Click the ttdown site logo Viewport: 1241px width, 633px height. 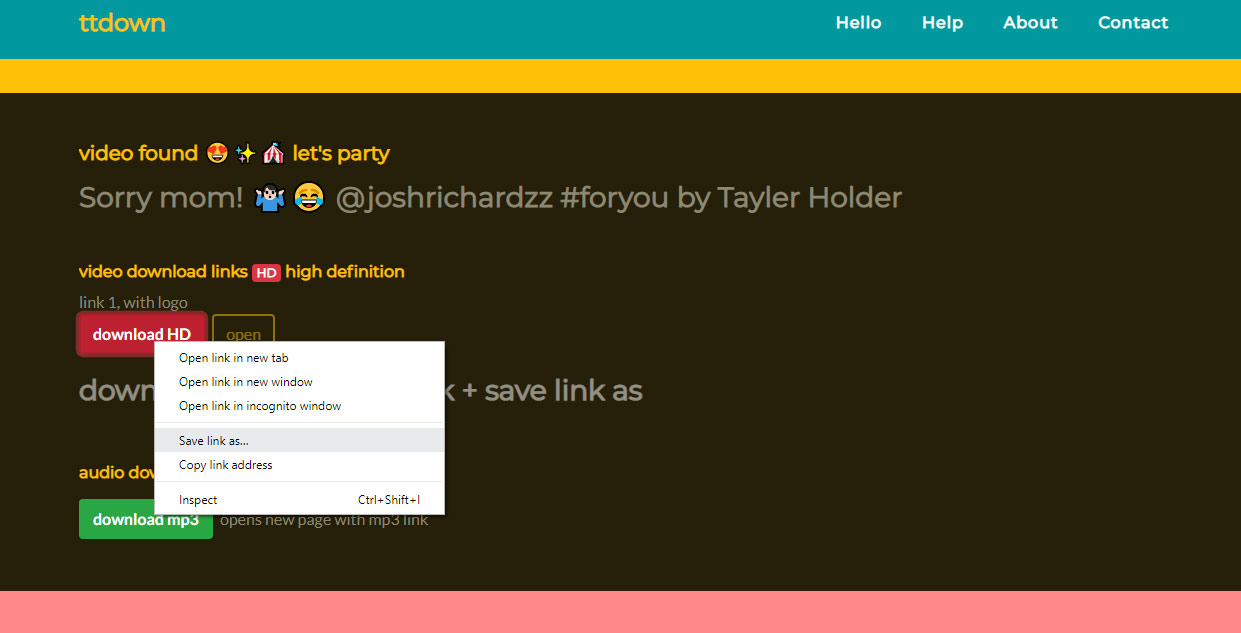pos(122,23)
